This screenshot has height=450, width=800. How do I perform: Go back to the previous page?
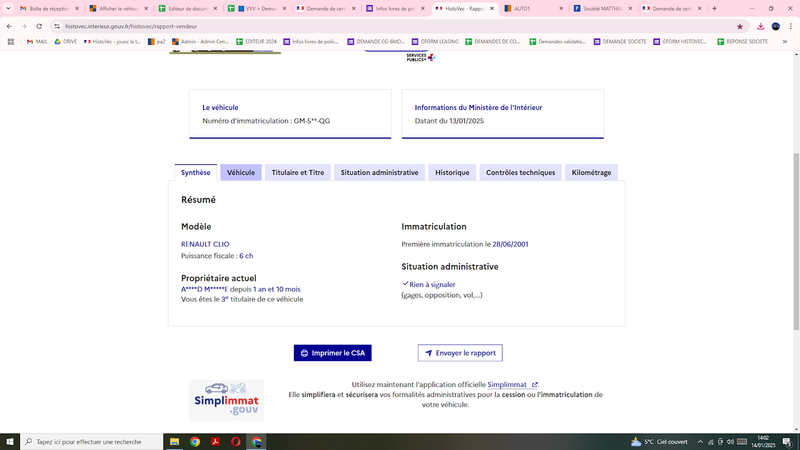tap(9, 26)
